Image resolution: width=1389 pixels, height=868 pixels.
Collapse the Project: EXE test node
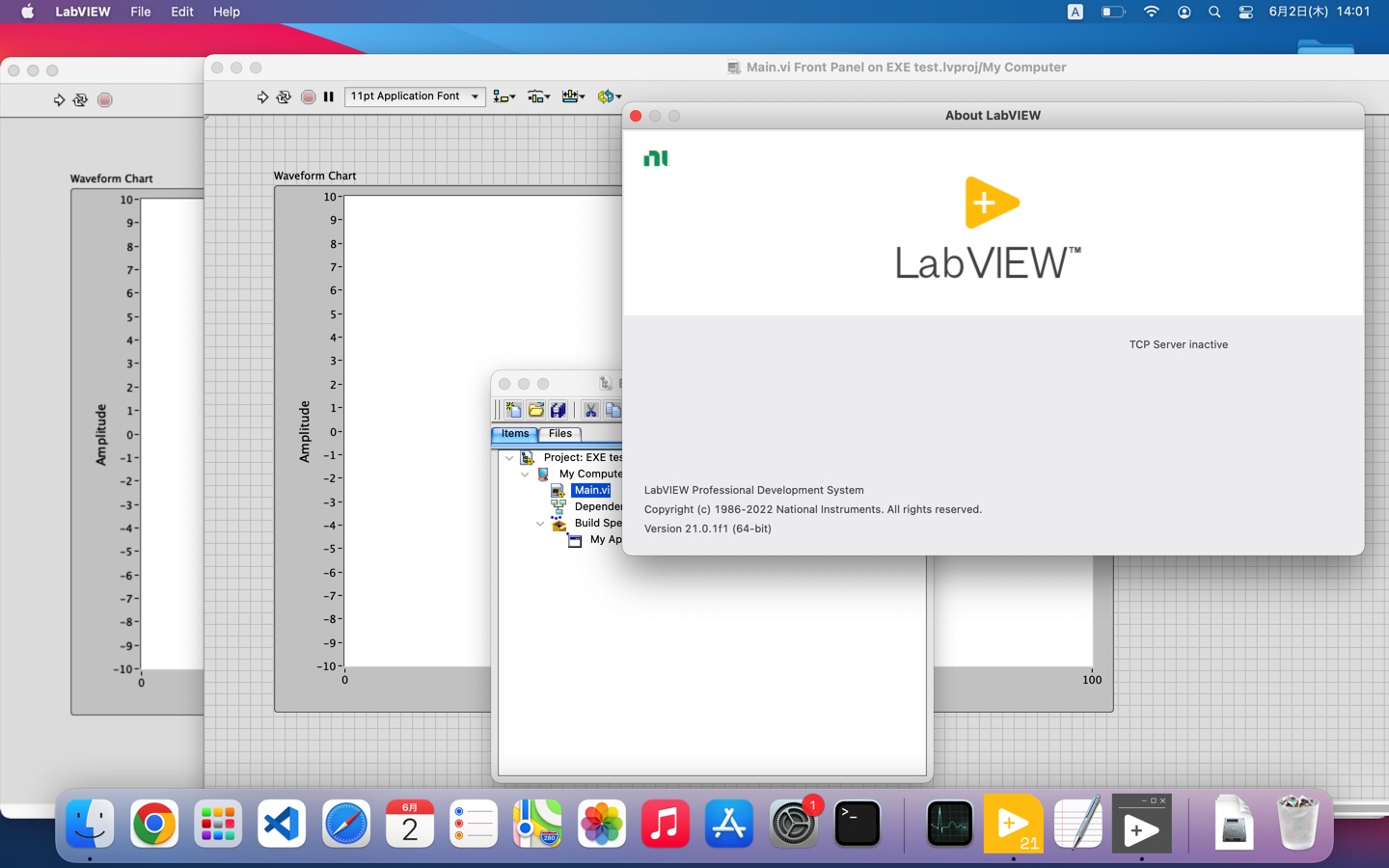pyautogui.click(x=509, y=458)
